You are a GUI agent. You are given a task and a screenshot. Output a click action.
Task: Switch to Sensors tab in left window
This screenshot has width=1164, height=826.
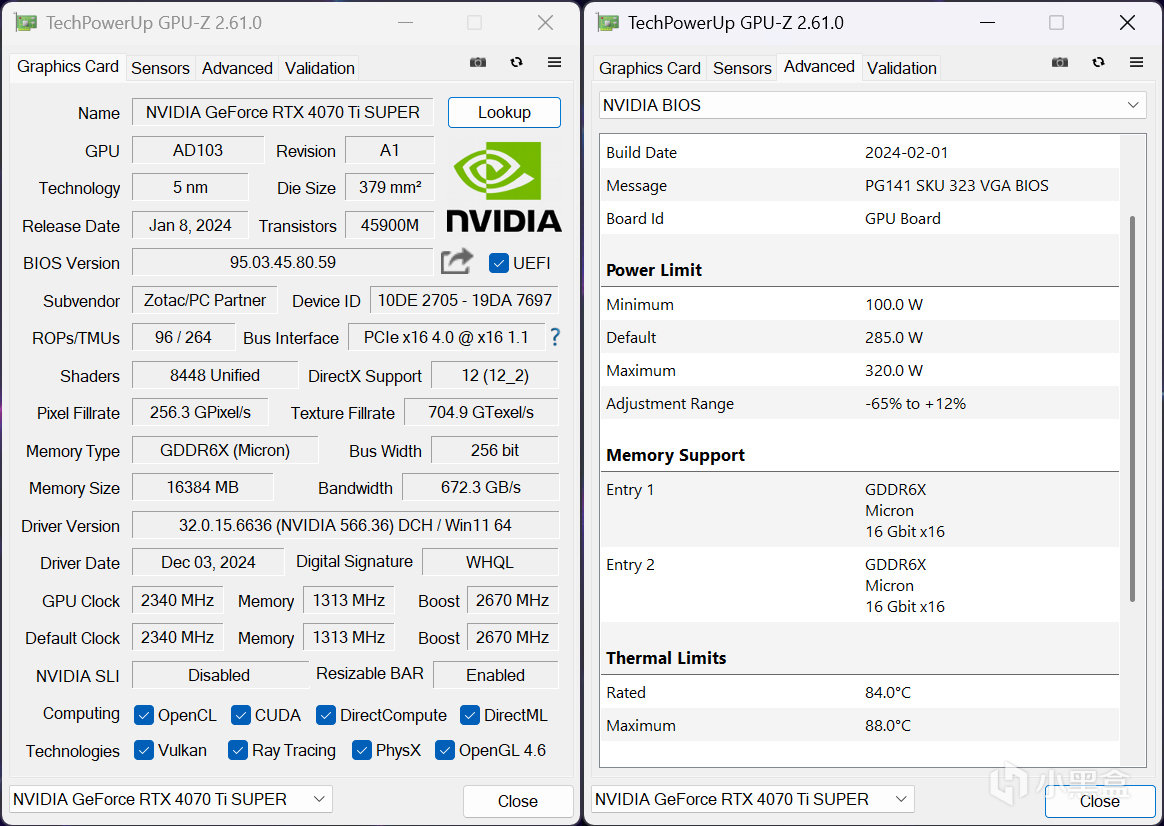point(160,68)
